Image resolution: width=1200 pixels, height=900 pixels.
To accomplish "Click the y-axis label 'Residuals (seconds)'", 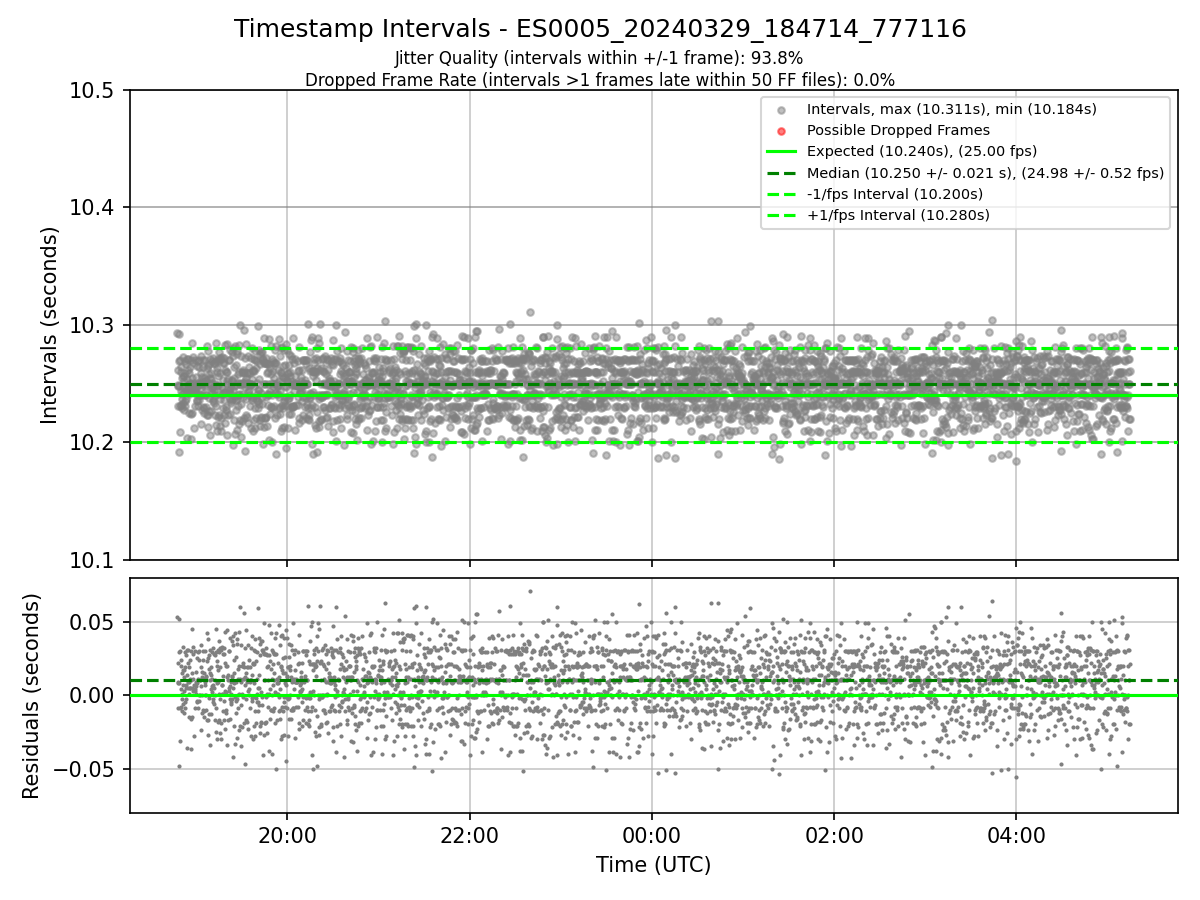I will (31, 696).
